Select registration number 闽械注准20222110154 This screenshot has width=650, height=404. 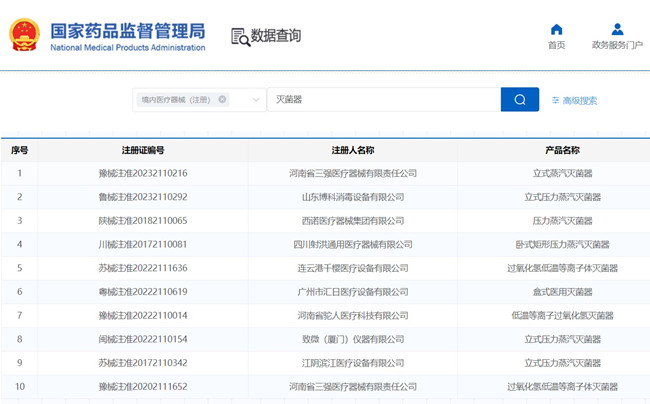click(x=143, y=339)
